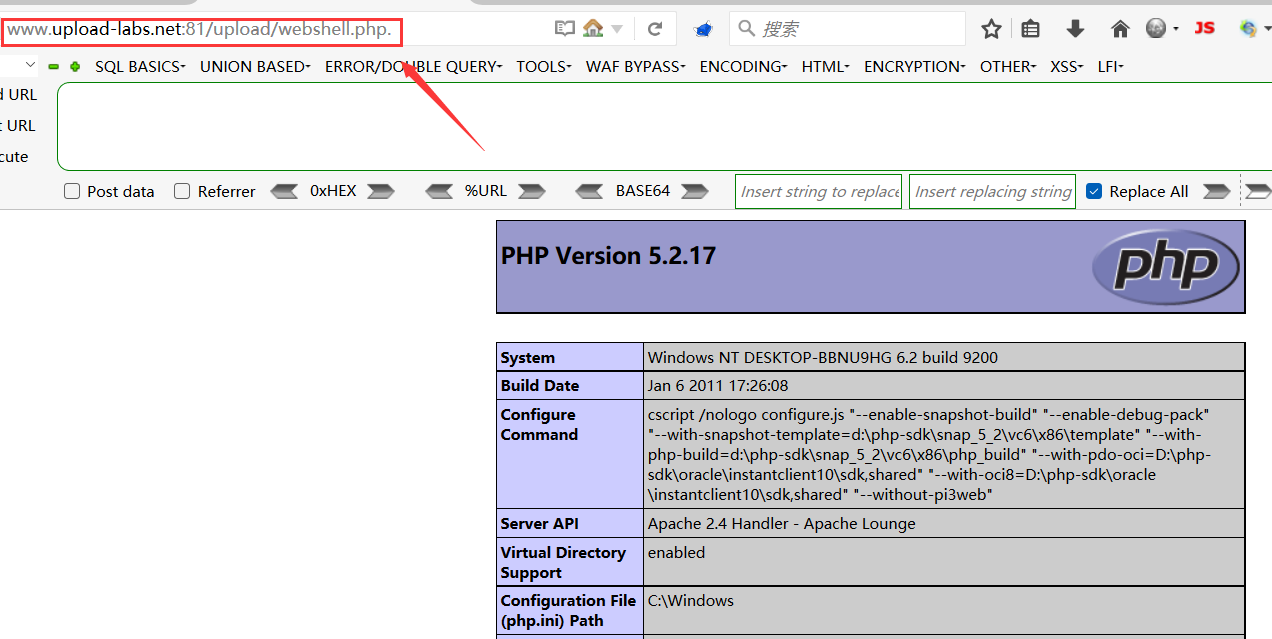
Task: Open ERROR/DOUBLE QUERY menu
Action: click(x=413, y=67)
